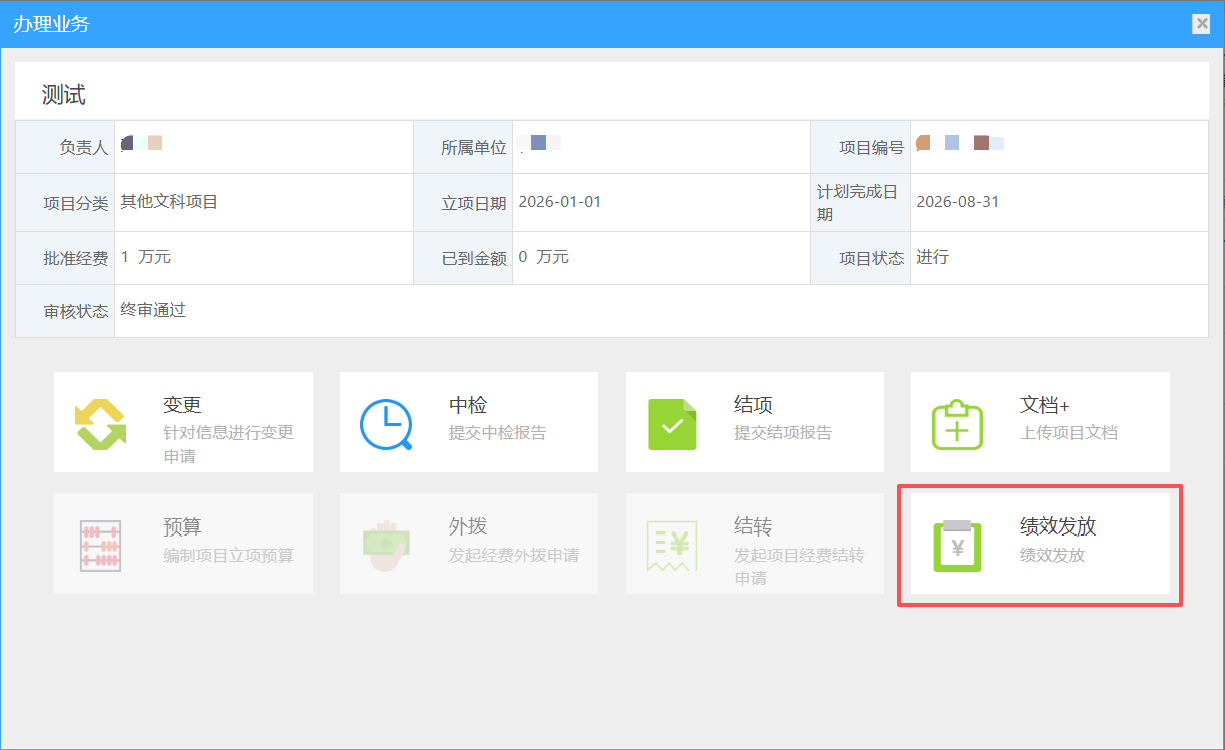Click the 提交结项报告 description
This screenshot has height=750, width=1225.
[783, 433]
